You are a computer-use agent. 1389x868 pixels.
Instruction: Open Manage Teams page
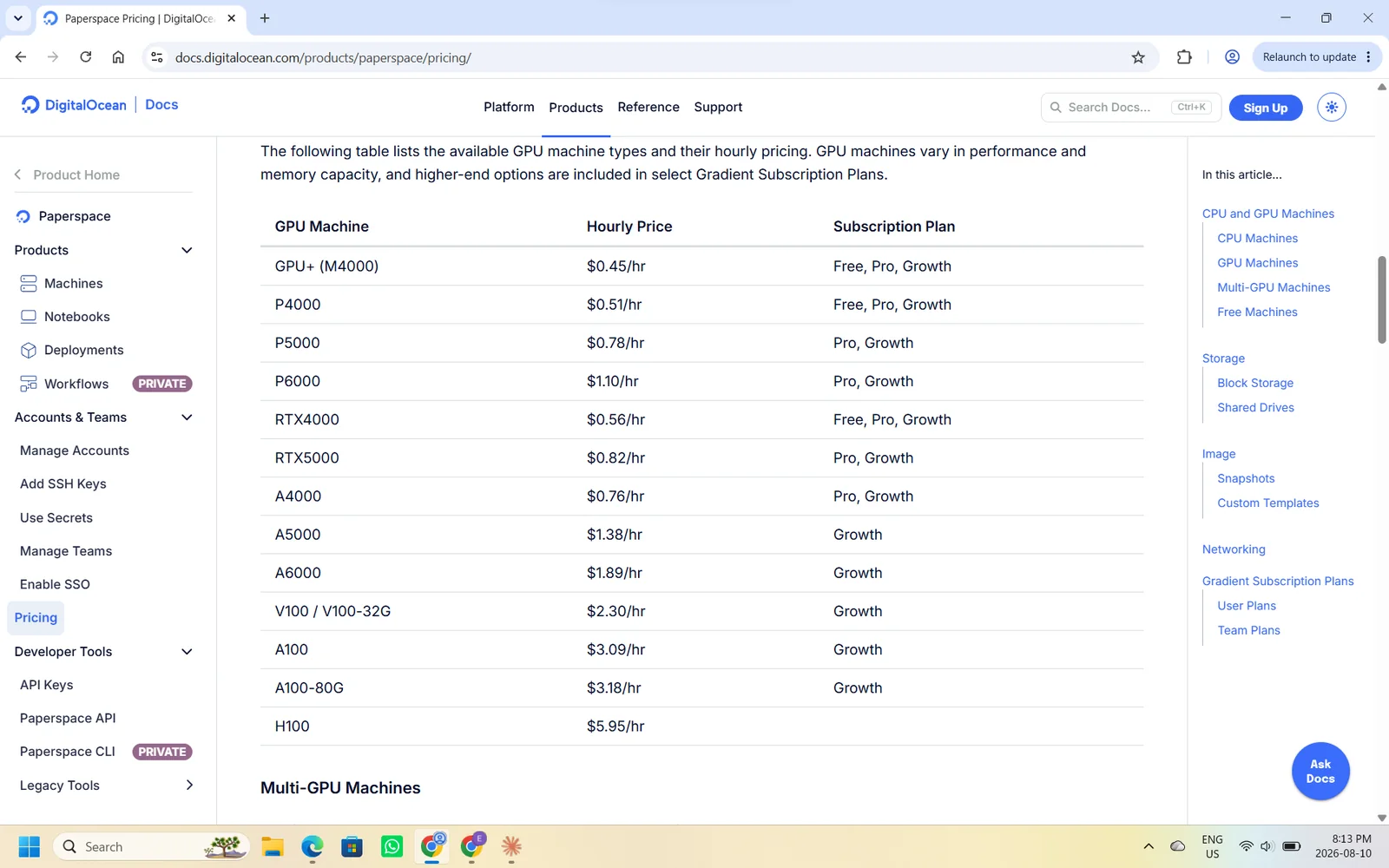point(66,551)
